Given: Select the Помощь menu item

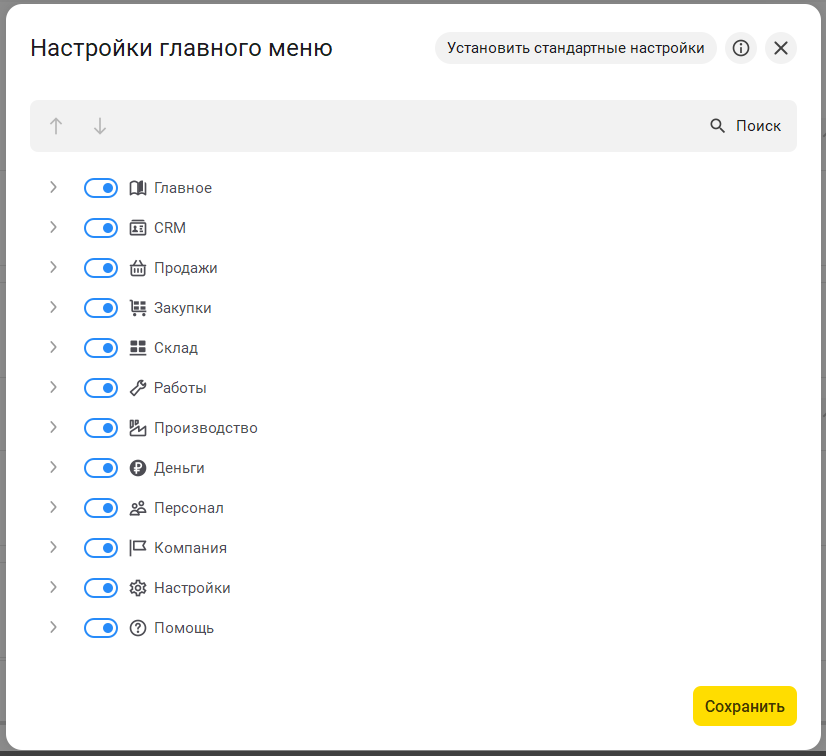Looking at the screenshot, I should click(184, 628).
